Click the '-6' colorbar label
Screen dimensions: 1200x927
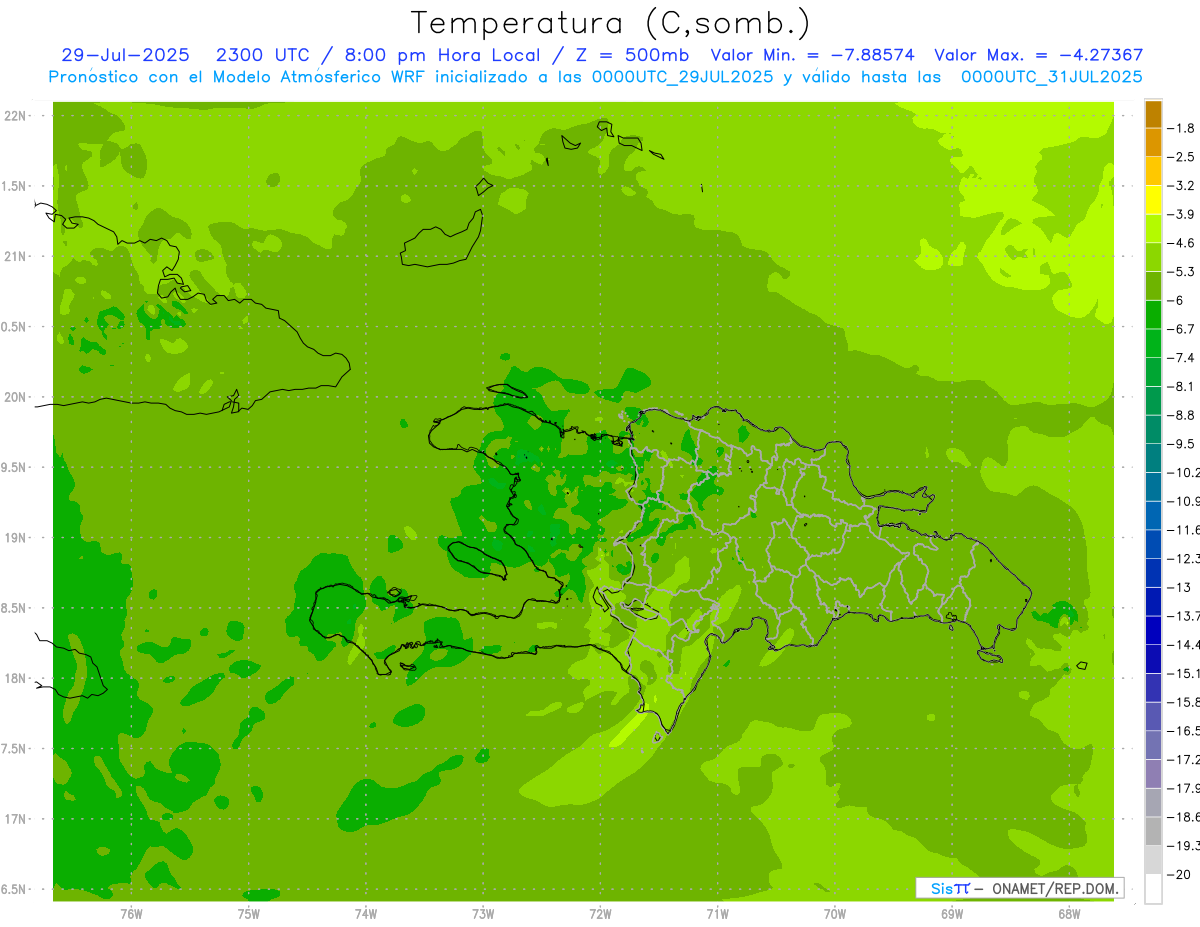pyautogui.click(x=1177, y=300)
